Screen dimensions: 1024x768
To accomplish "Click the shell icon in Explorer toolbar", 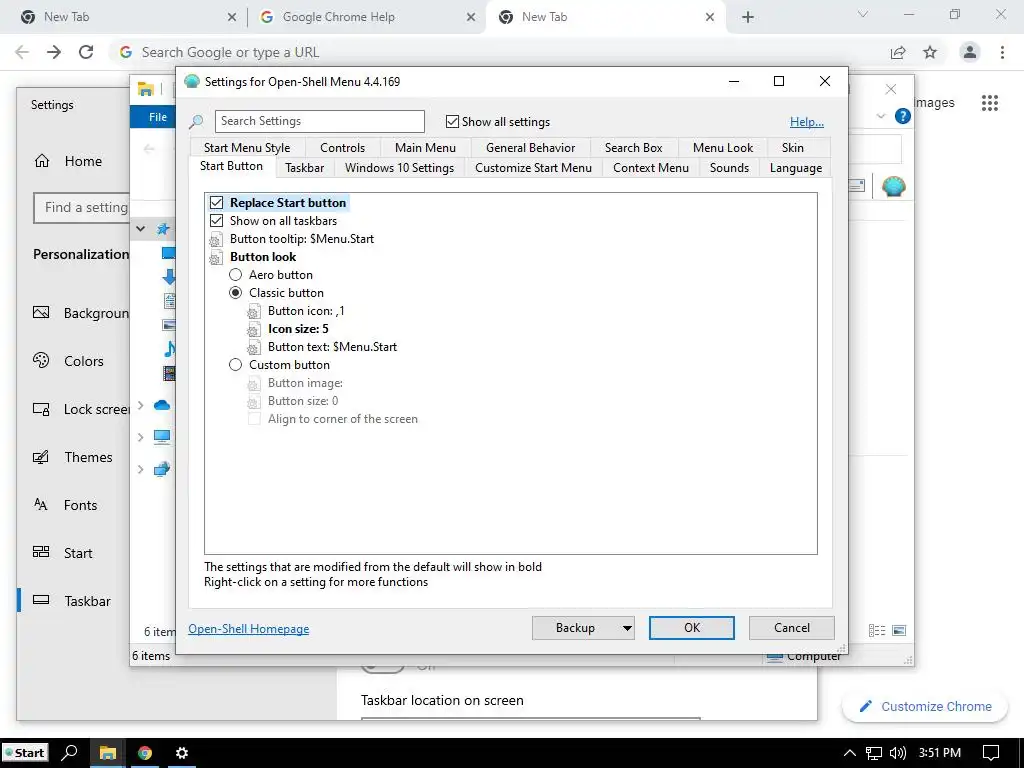I will point(893,187).
